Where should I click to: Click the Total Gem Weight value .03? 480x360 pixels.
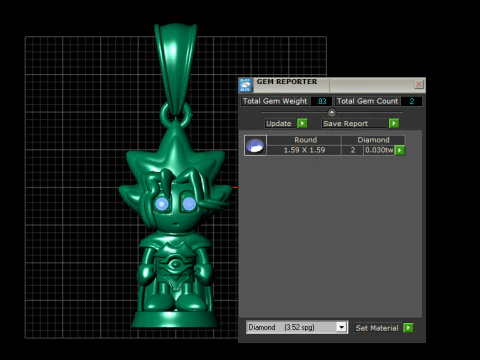(x=321, y=101)
